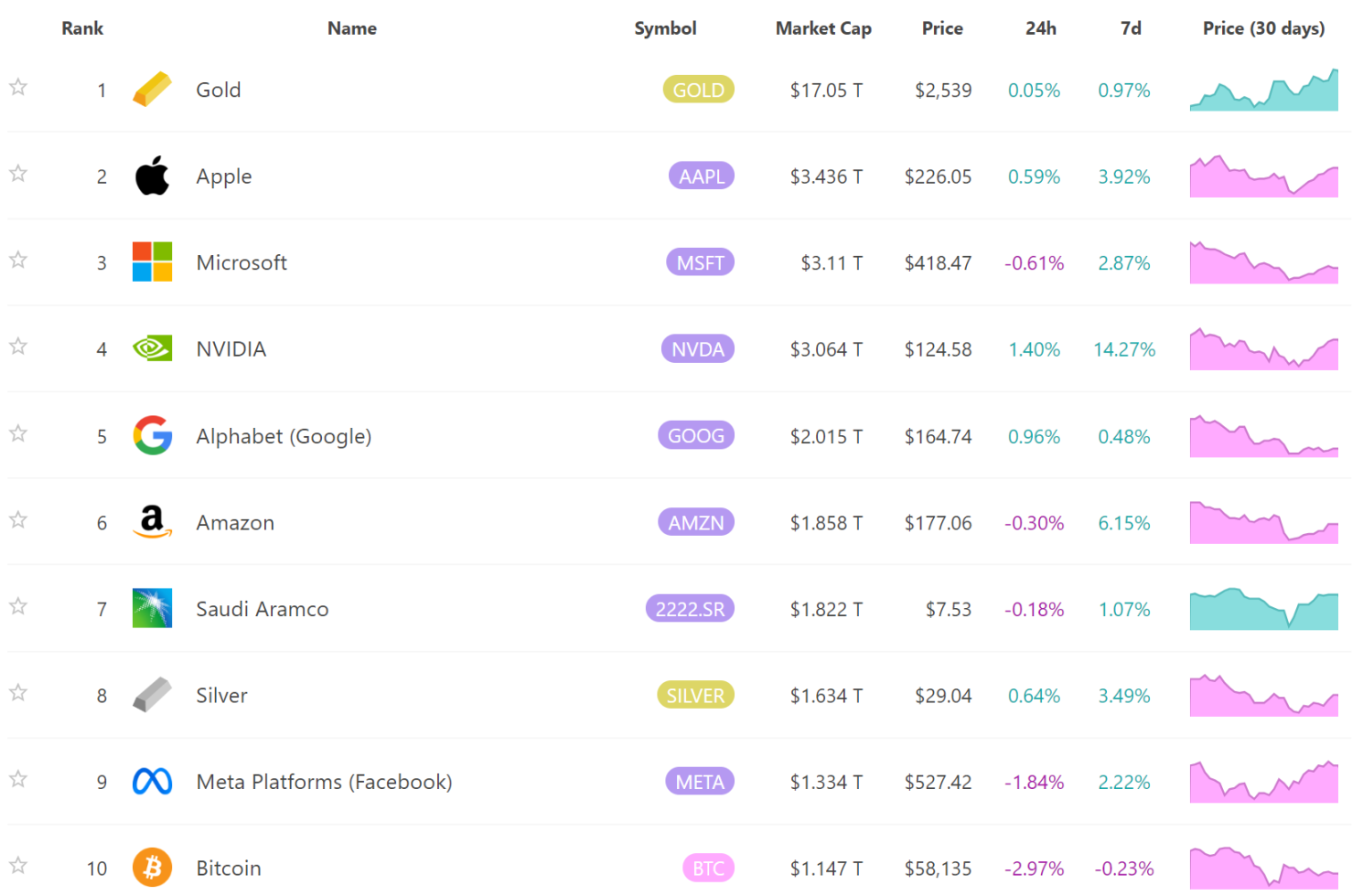Sort table by Rank column header

pos(82,28)
